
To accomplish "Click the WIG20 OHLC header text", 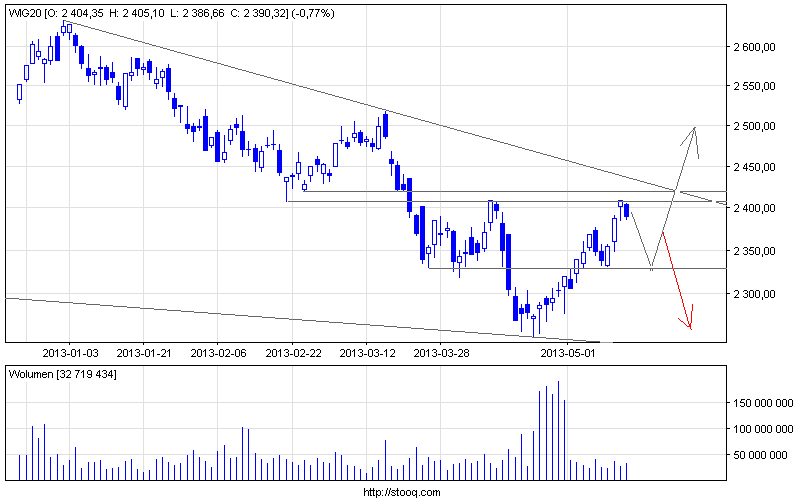I will 171,13.
